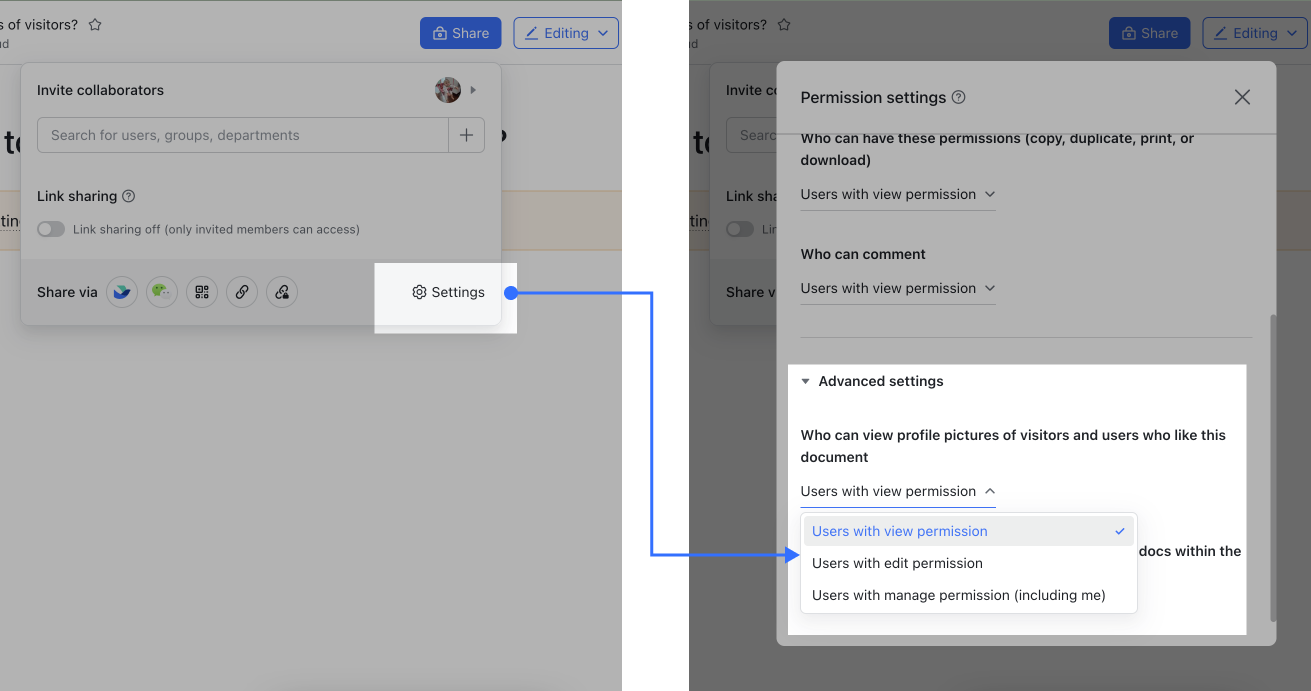This screenshot has height=691, width=1311.
Task: Open Settings from the share panel
Action: click(x=448, y=292)
